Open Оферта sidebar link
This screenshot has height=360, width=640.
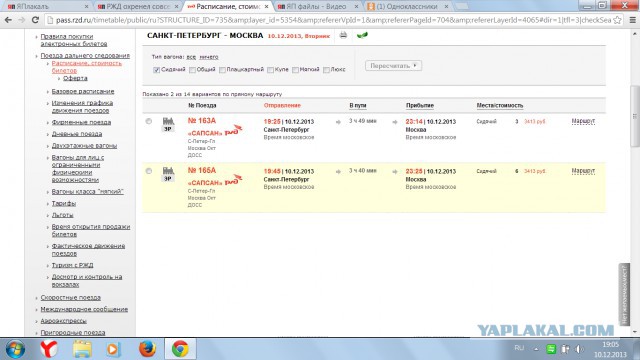(x=75, y=78)
